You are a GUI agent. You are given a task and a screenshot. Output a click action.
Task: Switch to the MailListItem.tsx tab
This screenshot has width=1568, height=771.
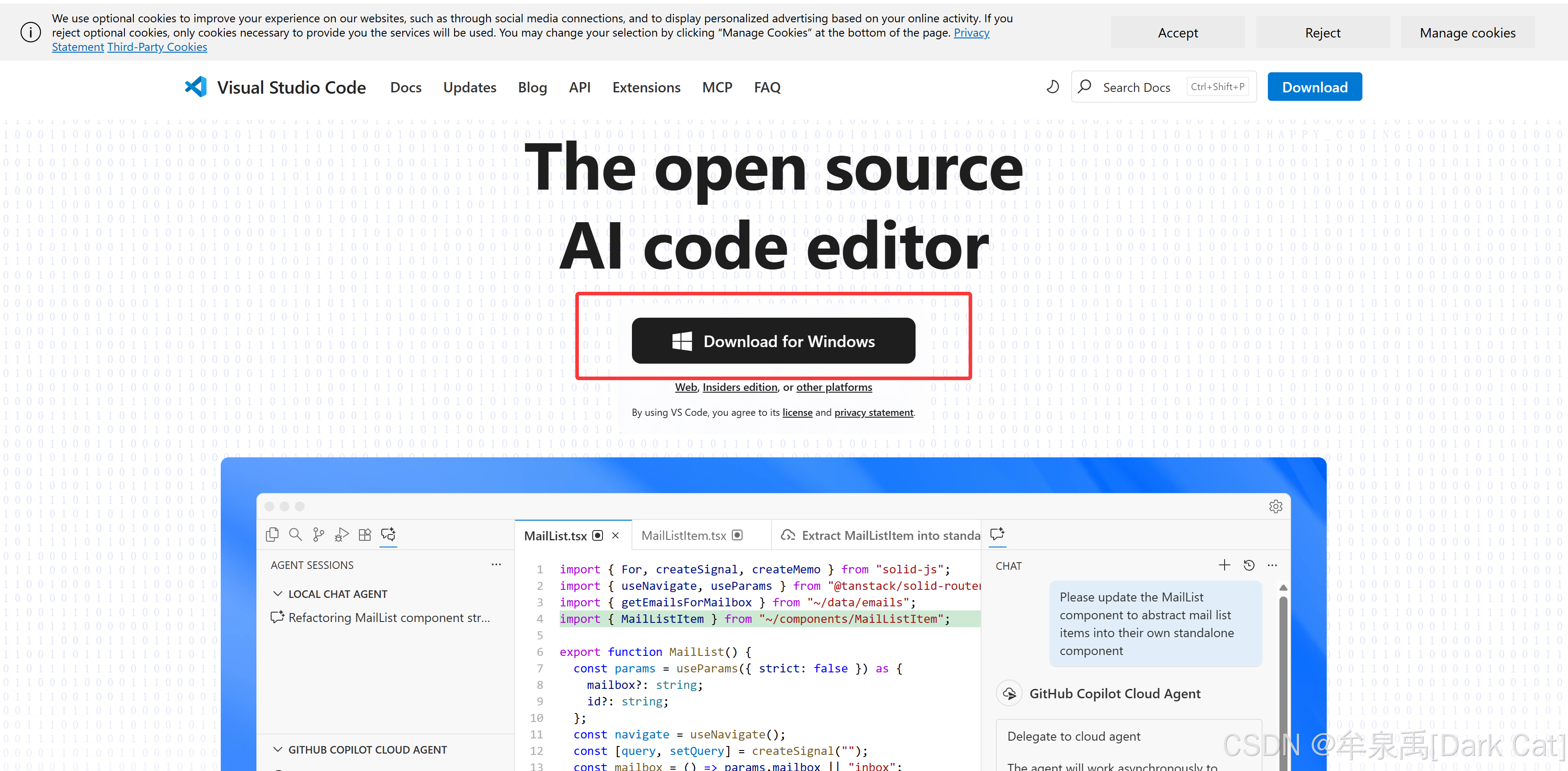[x=684, y=535]
